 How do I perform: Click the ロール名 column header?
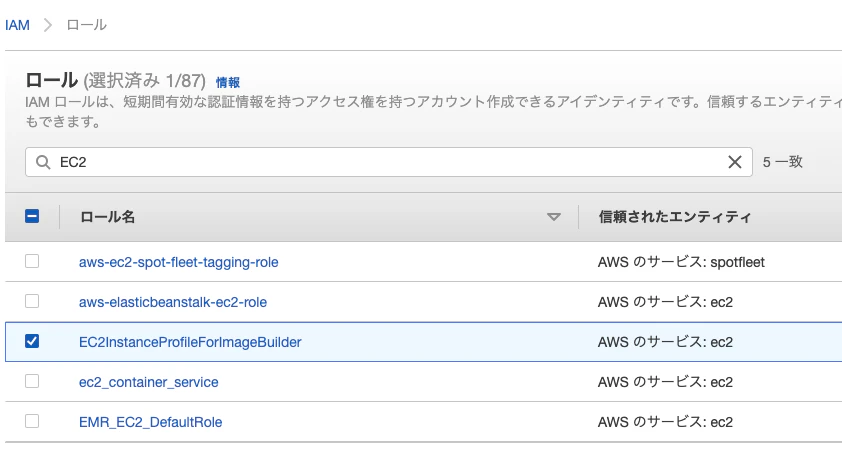click(107, 217)
